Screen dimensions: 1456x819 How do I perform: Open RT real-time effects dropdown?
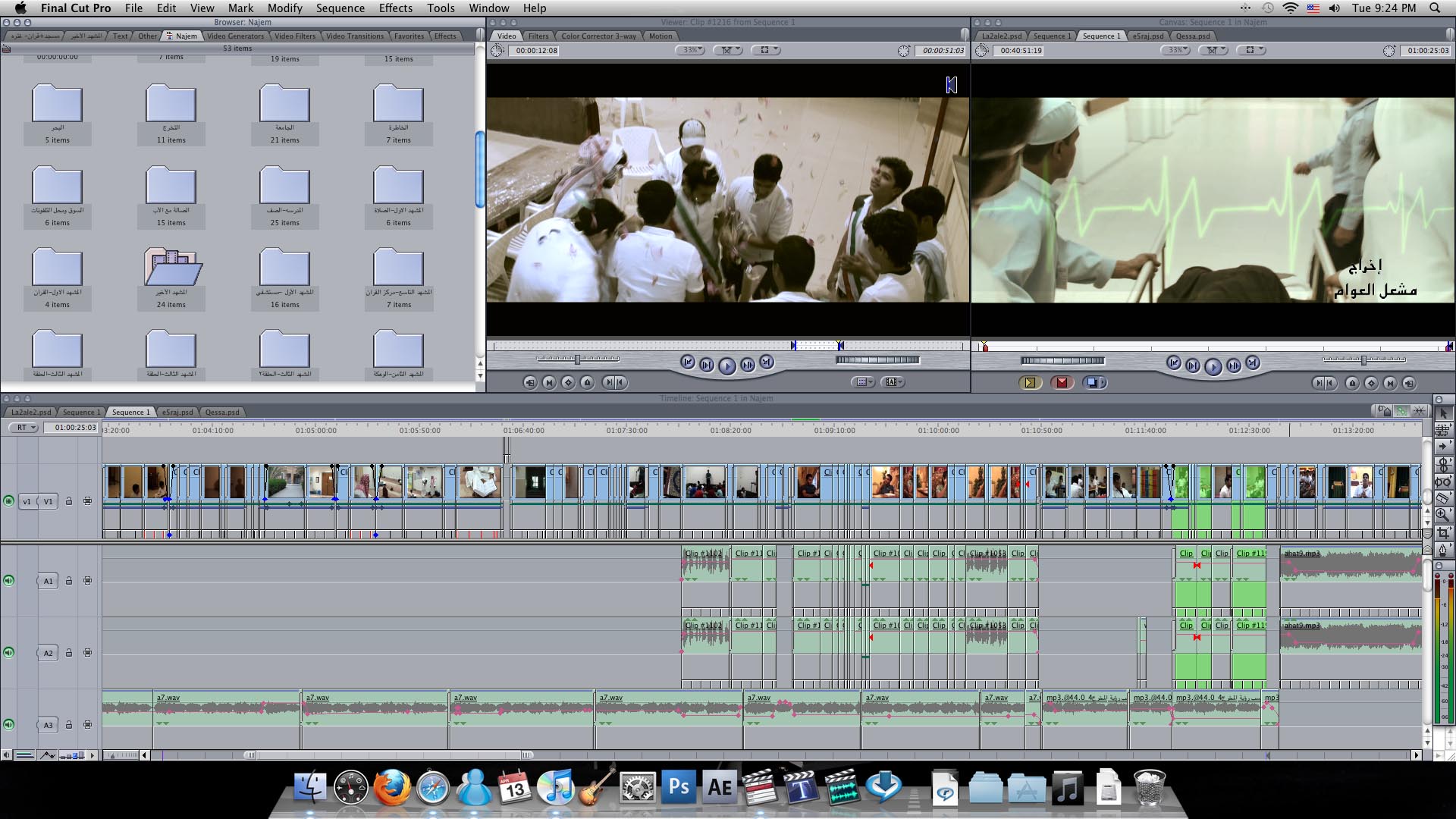pos(25,428)
